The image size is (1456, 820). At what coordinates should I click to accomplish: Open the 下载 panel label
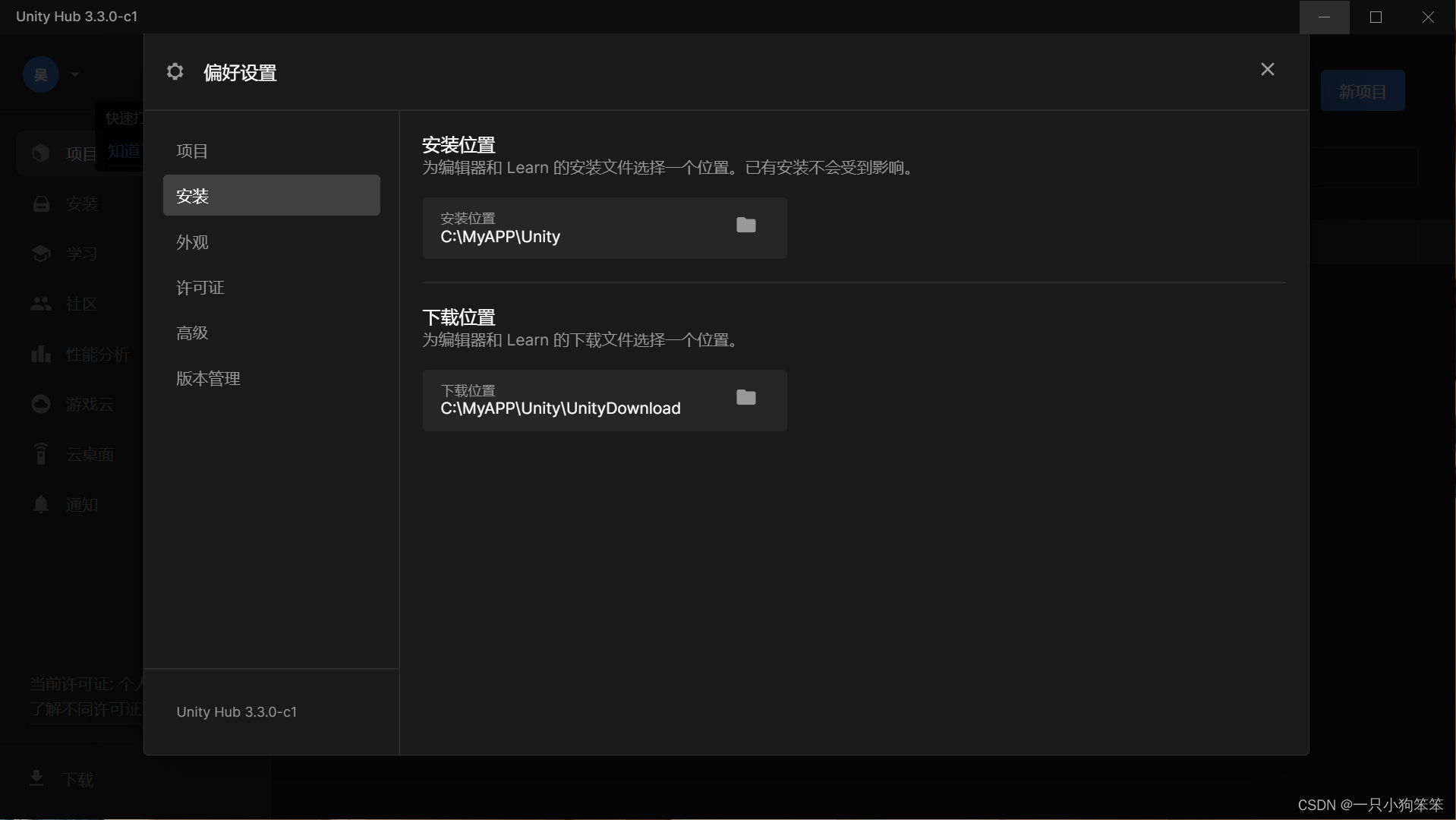click(x=77, y=780)
